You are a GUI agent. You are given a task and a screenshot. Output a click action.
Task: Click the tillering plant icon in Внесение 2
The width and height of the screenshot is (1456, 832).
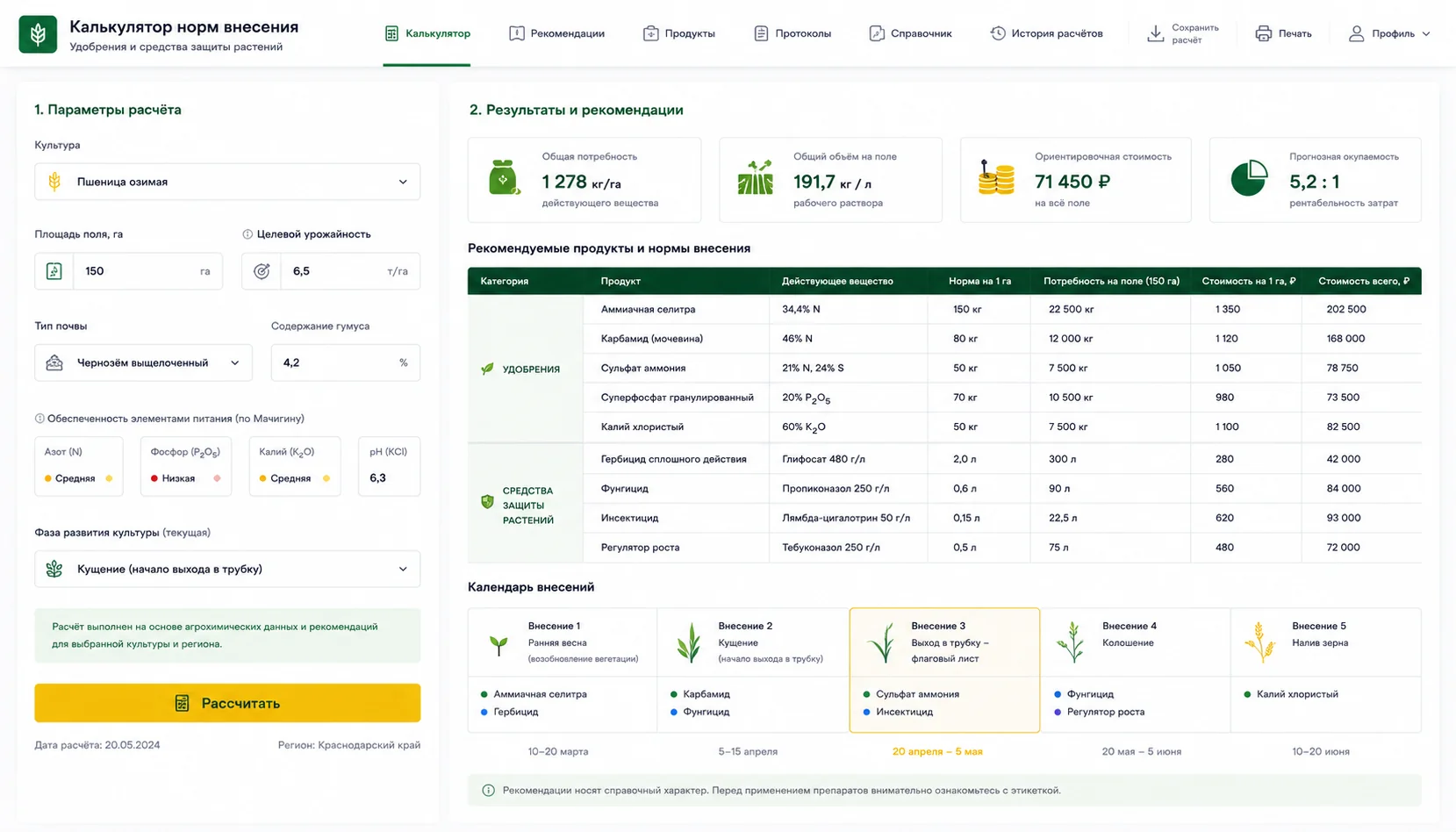tap(689, 642)
